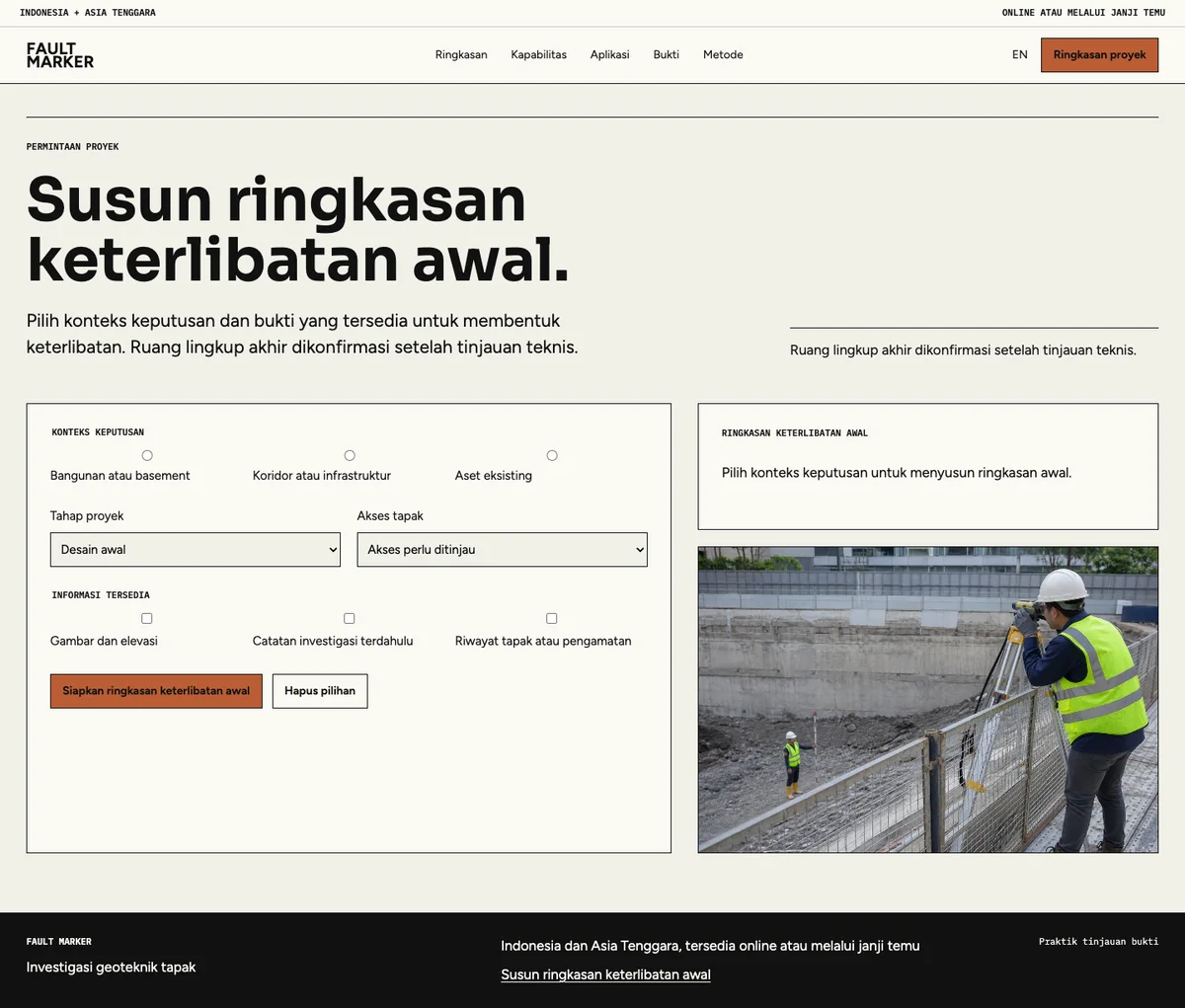Click the text Pilih konteks keputusan untuk menyusun ringkasan awal
The width and height of the screenshot is (1185, 1008).
(897, 473)
